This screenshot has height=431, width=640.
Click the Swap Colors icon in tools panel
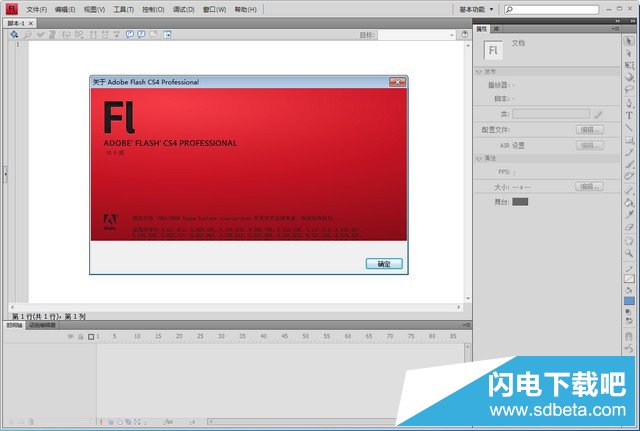click(629, 320)
